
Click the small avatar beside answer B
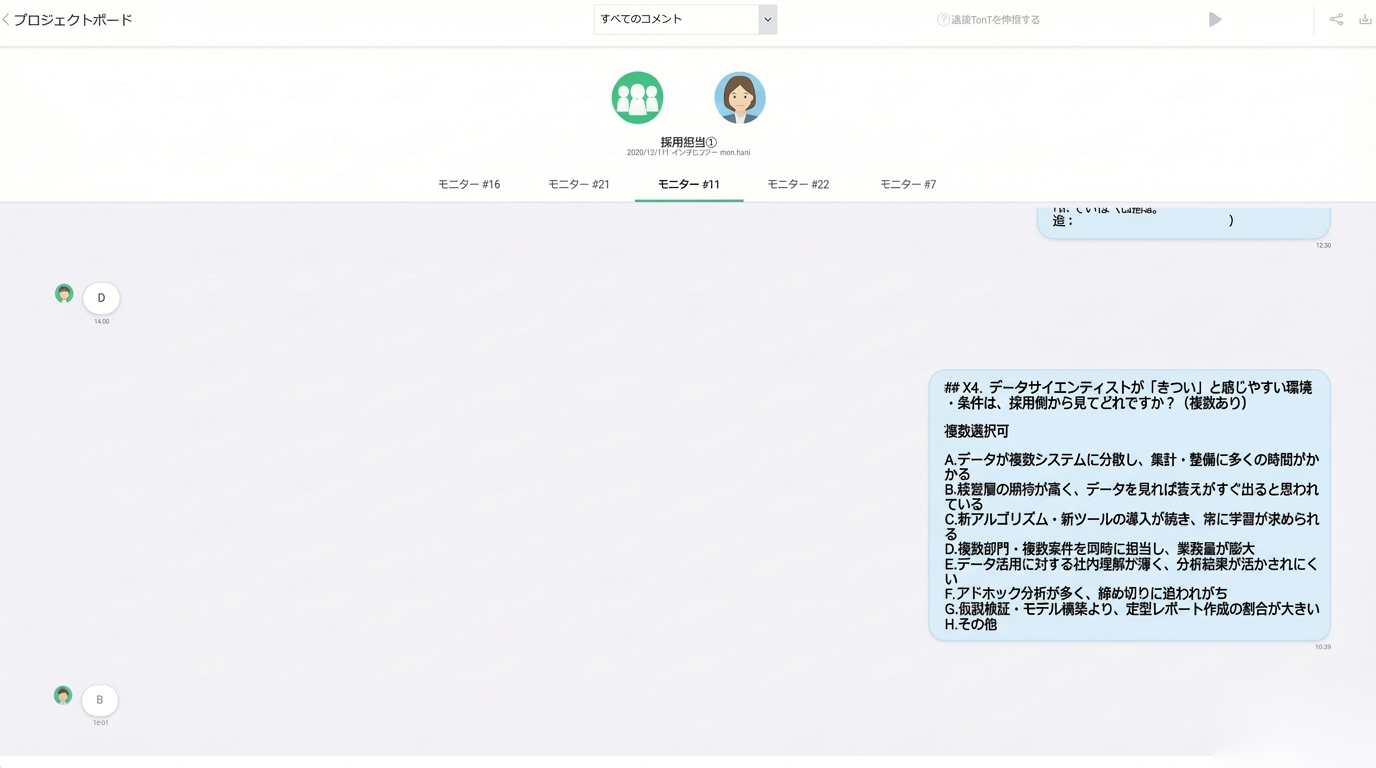pyautogui.click(x=63, y=695)
